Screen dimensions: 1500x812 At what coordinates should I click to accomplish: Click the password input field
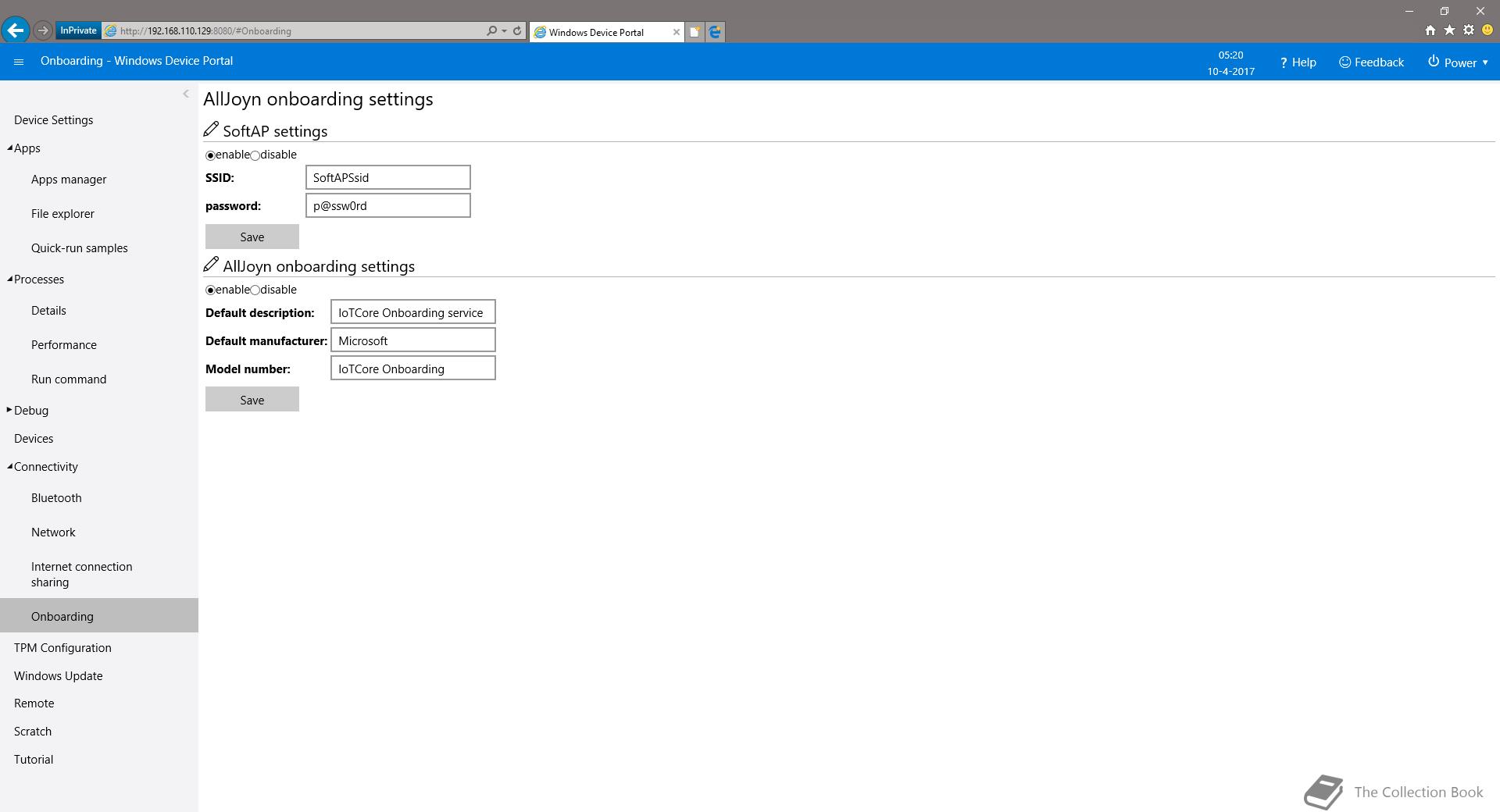tap(388, 205)
